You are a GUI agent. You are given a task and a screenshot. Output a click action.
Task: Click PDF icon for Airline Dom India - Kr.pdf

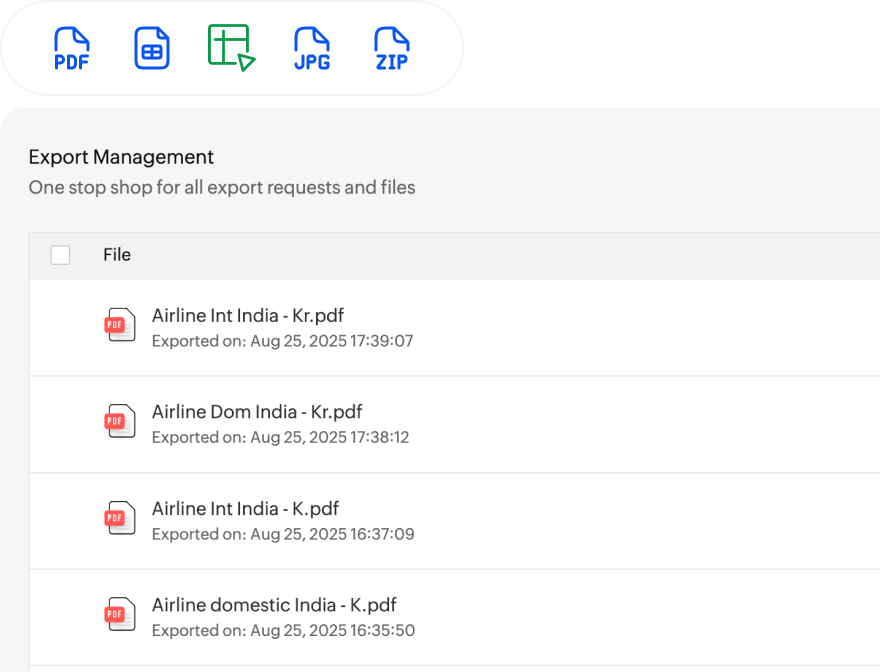[120, 422]
